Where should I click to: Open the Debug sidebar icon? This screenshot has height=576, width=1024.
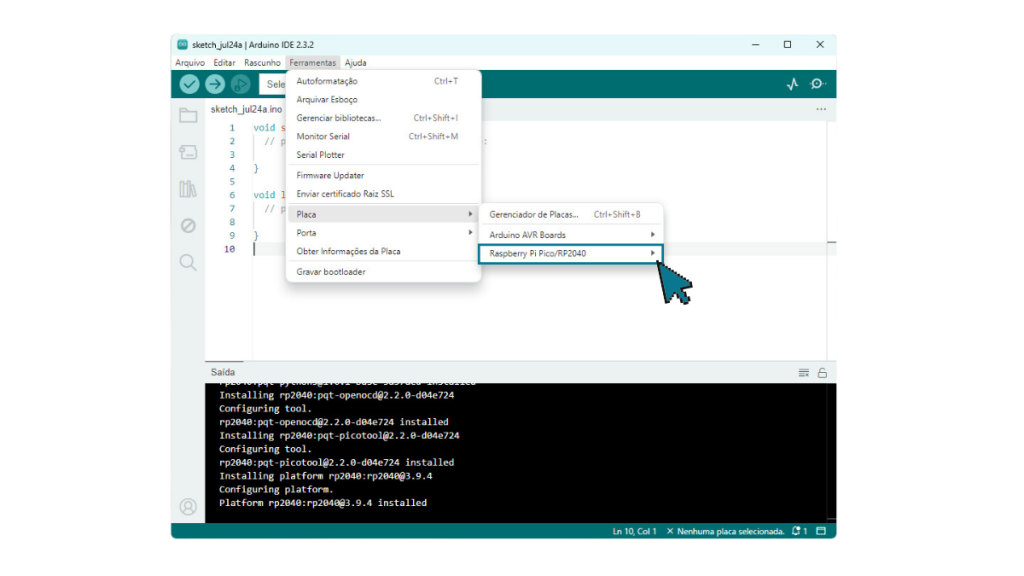pos(188,225)
